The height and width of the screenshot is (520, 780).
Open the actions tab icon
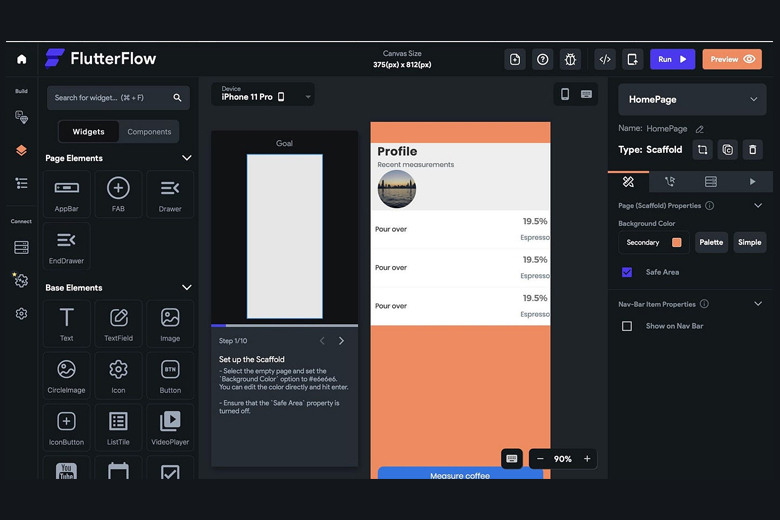click(x=670, y=182)
